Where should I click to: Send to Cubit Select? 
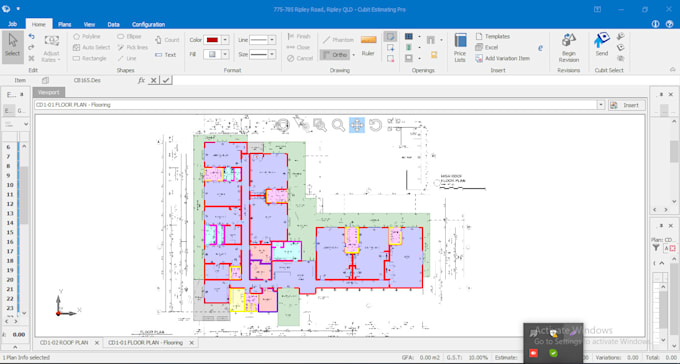pyautogui.click(x=602, y=44)
